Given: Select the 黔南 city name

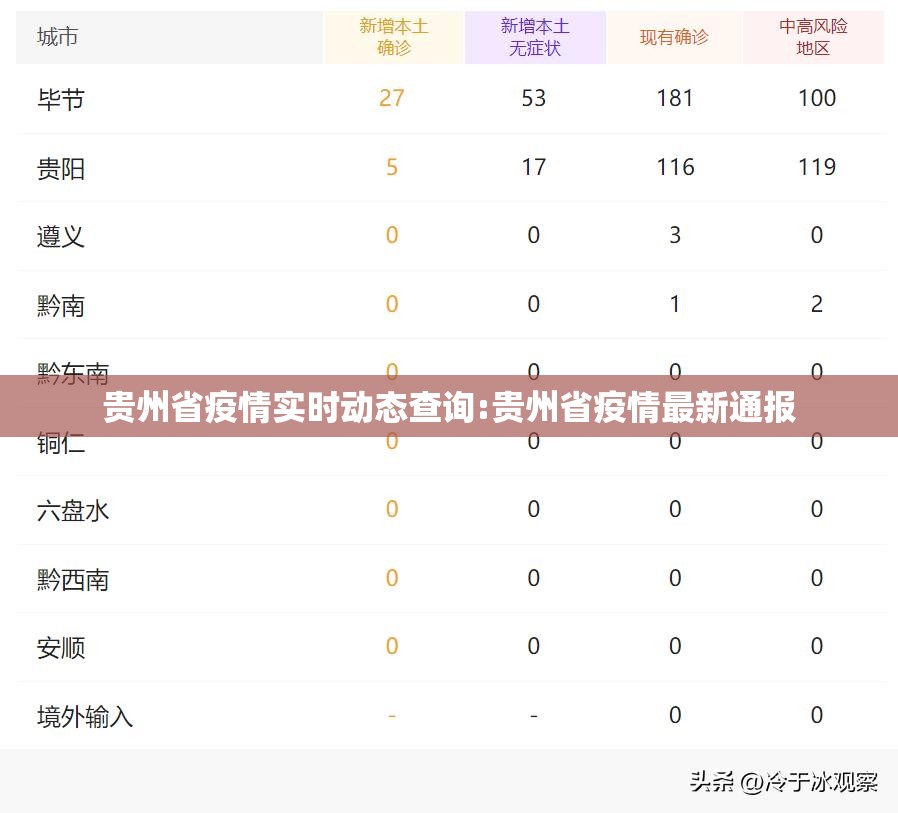Looking at the screenshot, I should point(61,305).
